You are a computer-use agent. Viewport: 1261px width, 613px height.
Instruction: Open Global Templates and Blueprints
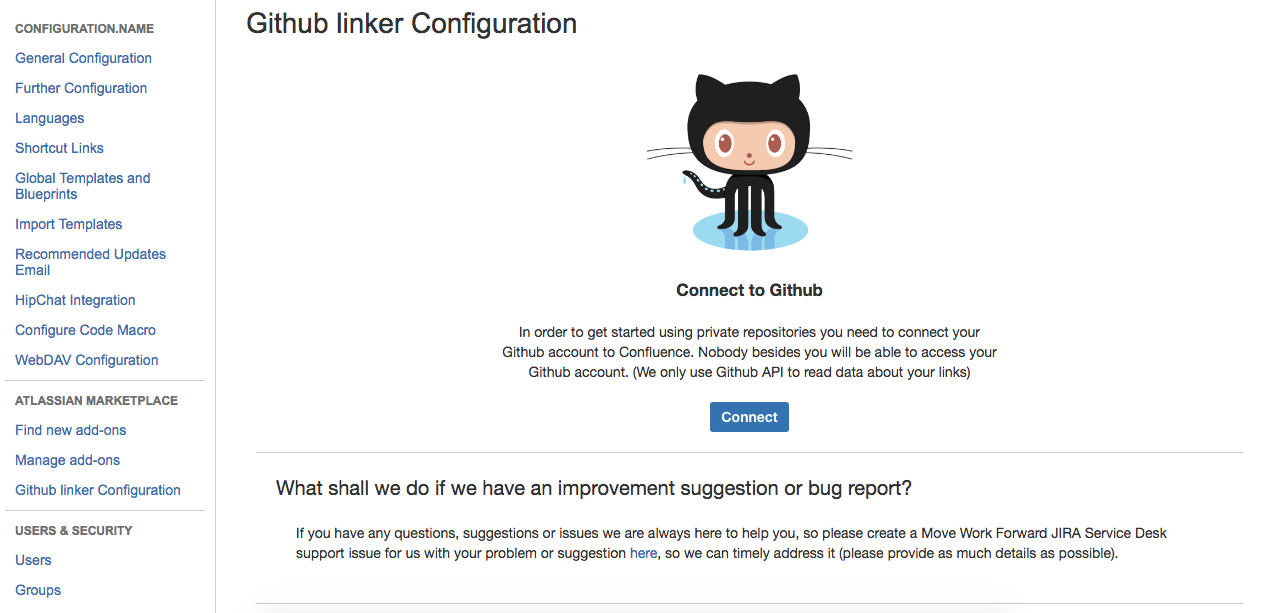83,186
